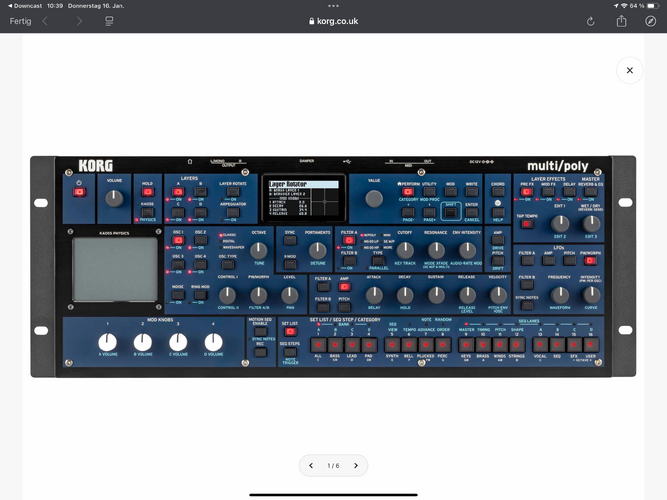Screen dimensions: 667x500
Task: Close the image lightbox with the X
Action: tap(629, 70)
